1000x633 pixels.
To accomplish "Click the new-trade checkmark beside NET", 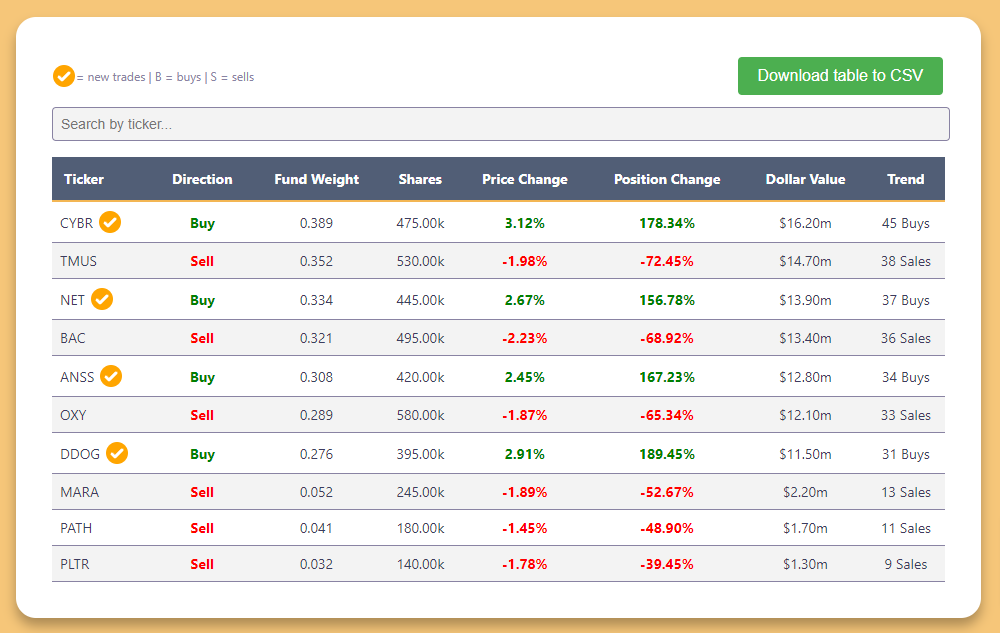I will (102, 299).
